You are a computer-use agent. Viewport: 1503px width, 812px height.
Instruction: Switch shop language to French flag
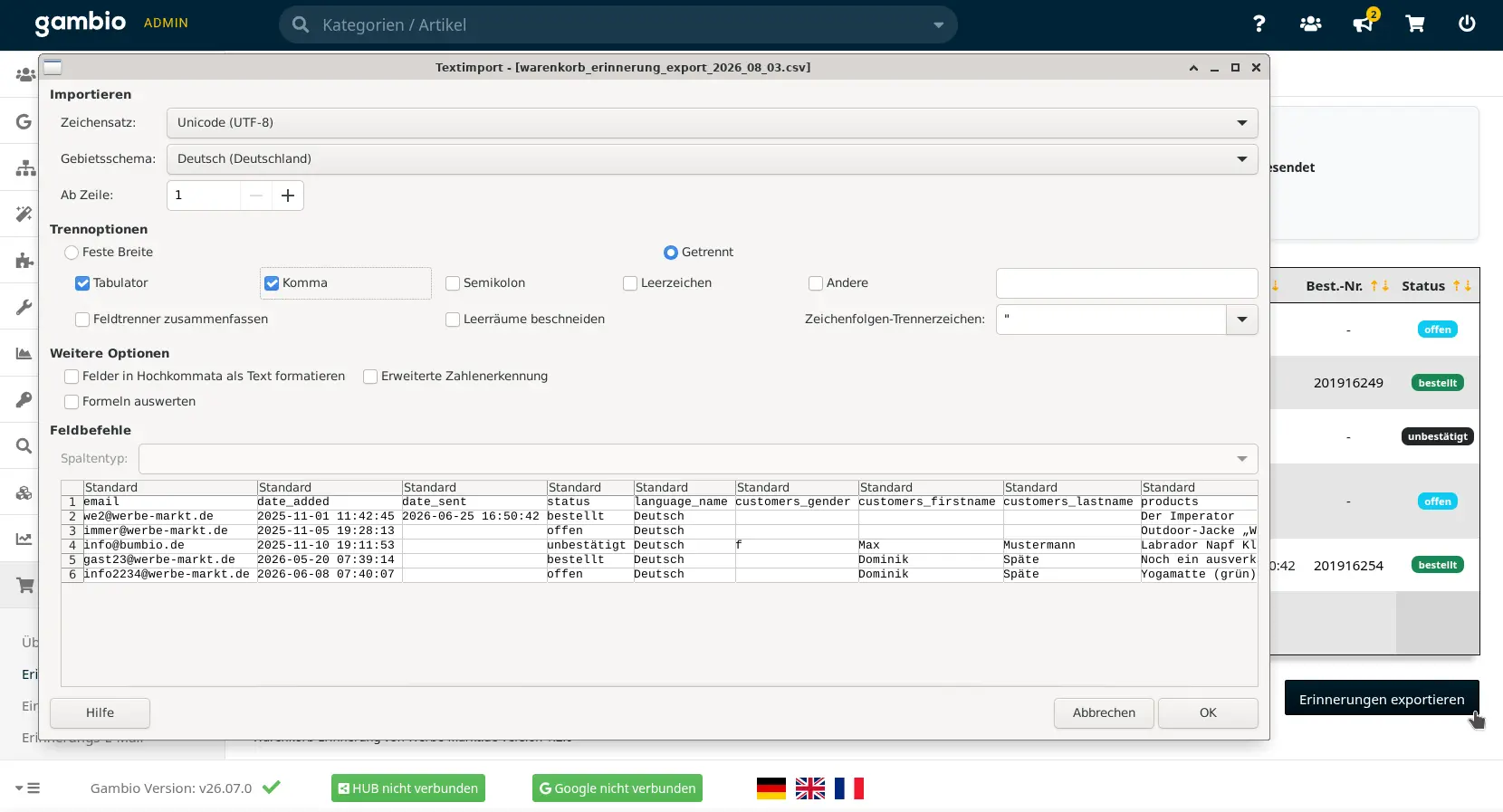click(x=849, y=788)
